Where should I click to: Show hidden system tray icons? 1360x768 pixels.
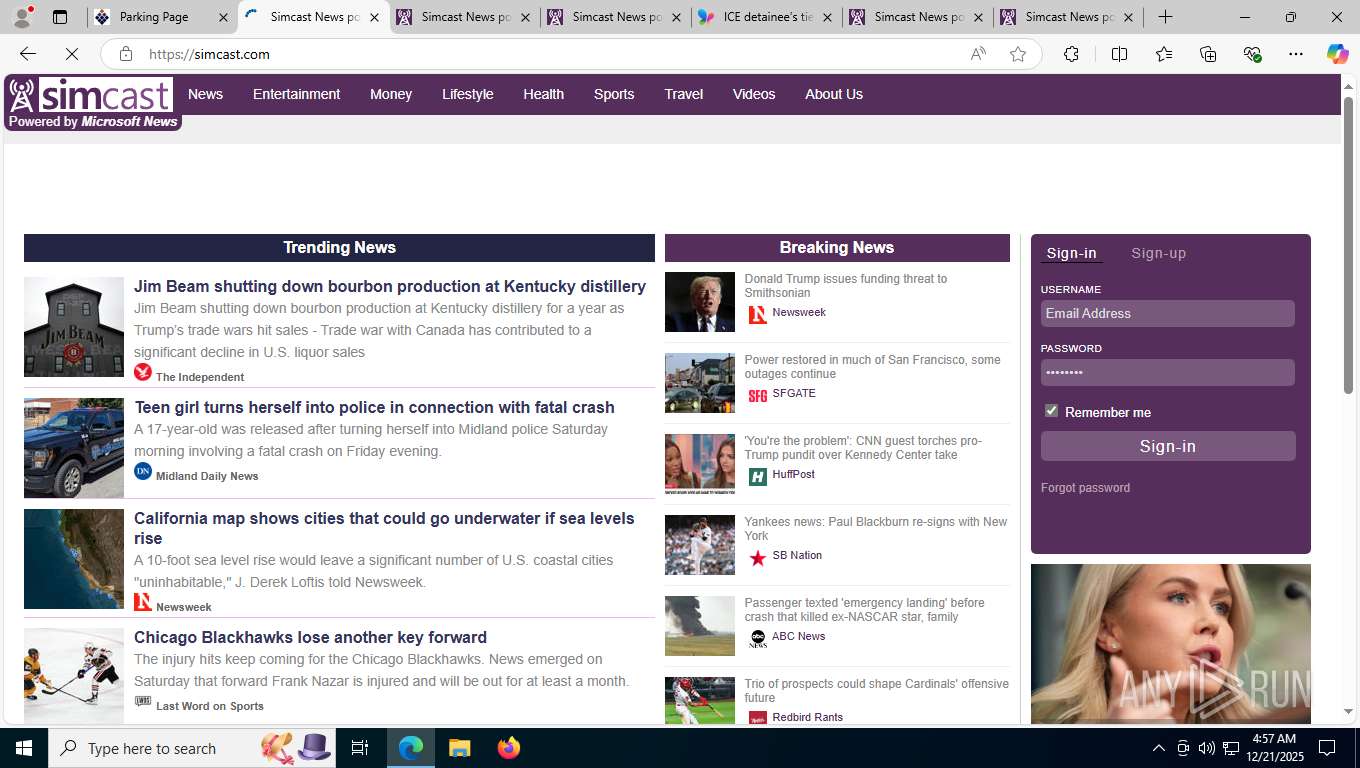1158,748
